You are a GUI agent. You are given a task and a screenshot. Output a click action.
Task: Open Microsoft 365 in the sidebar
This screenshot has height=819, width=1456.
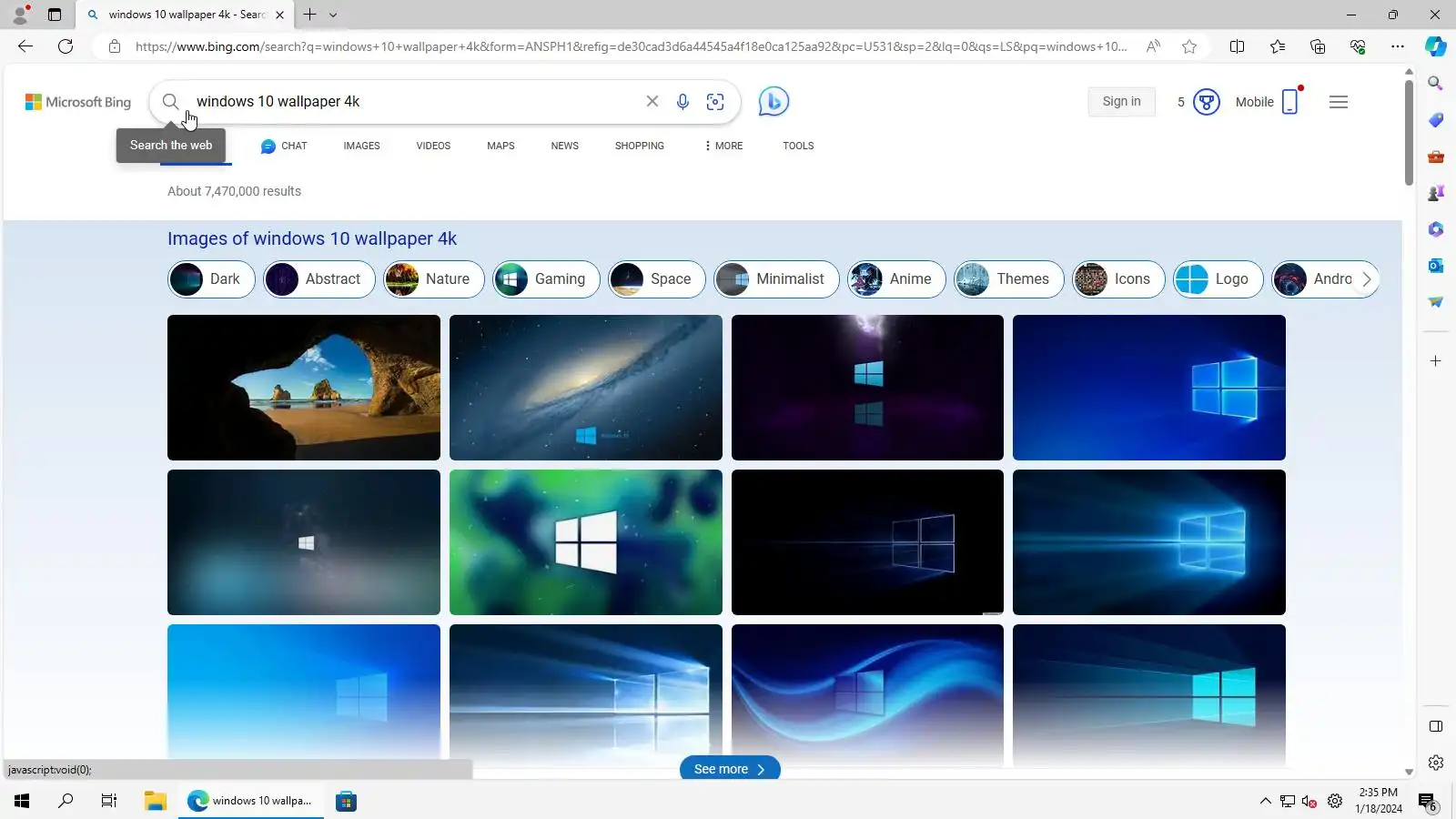(x=1436, y=229)
